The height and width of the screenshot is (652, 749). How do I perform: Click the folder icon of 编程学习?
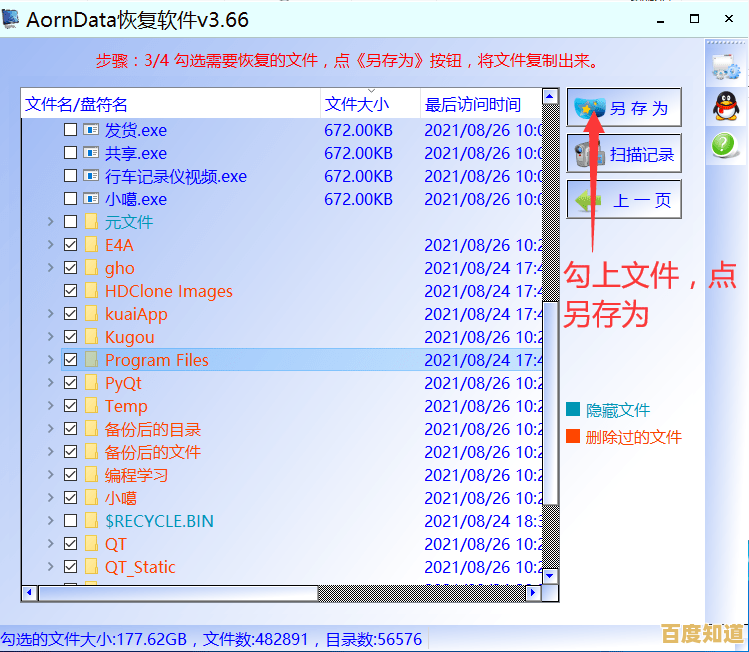(x=91, y=474)
